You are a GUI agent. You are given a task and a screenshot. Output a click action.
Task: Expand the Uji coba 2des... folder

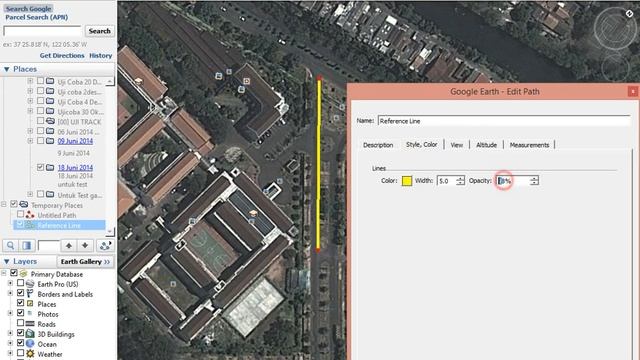[30, 91]
